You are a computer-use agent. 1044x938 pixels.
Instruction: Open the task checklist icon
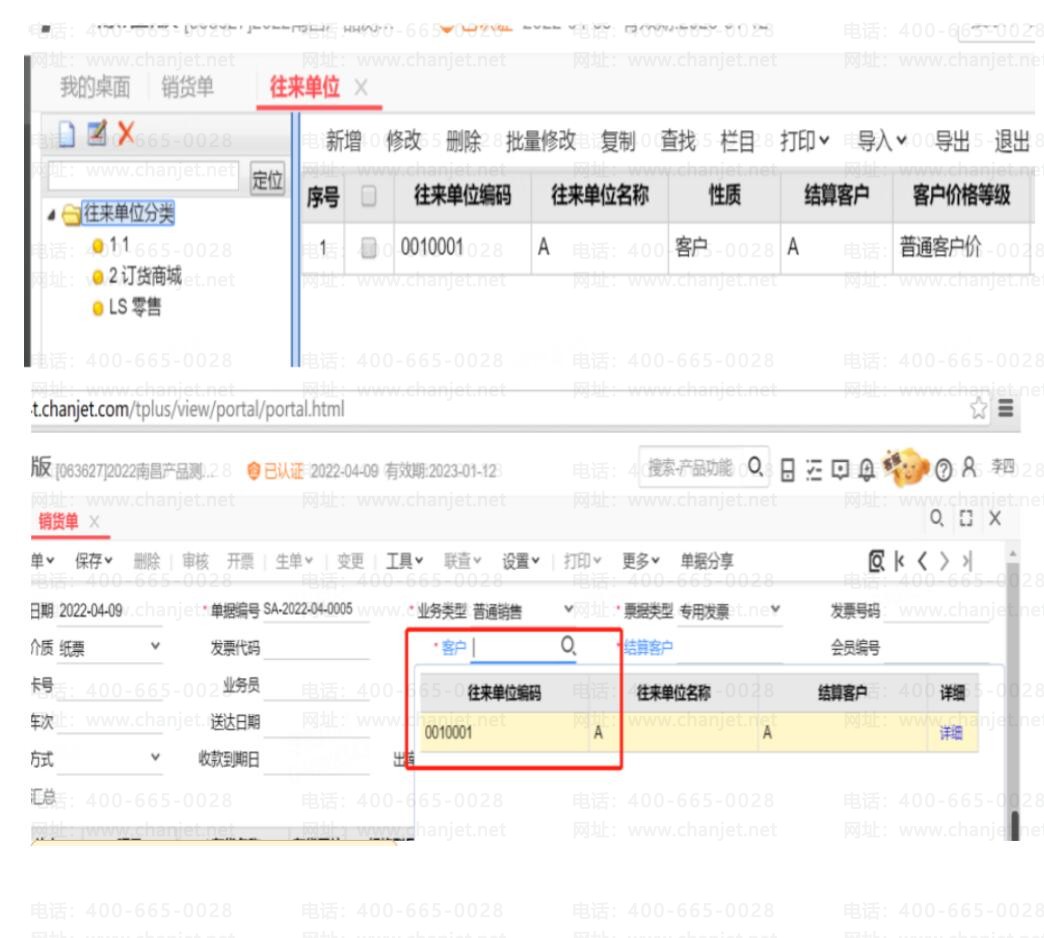coord(814,470)
